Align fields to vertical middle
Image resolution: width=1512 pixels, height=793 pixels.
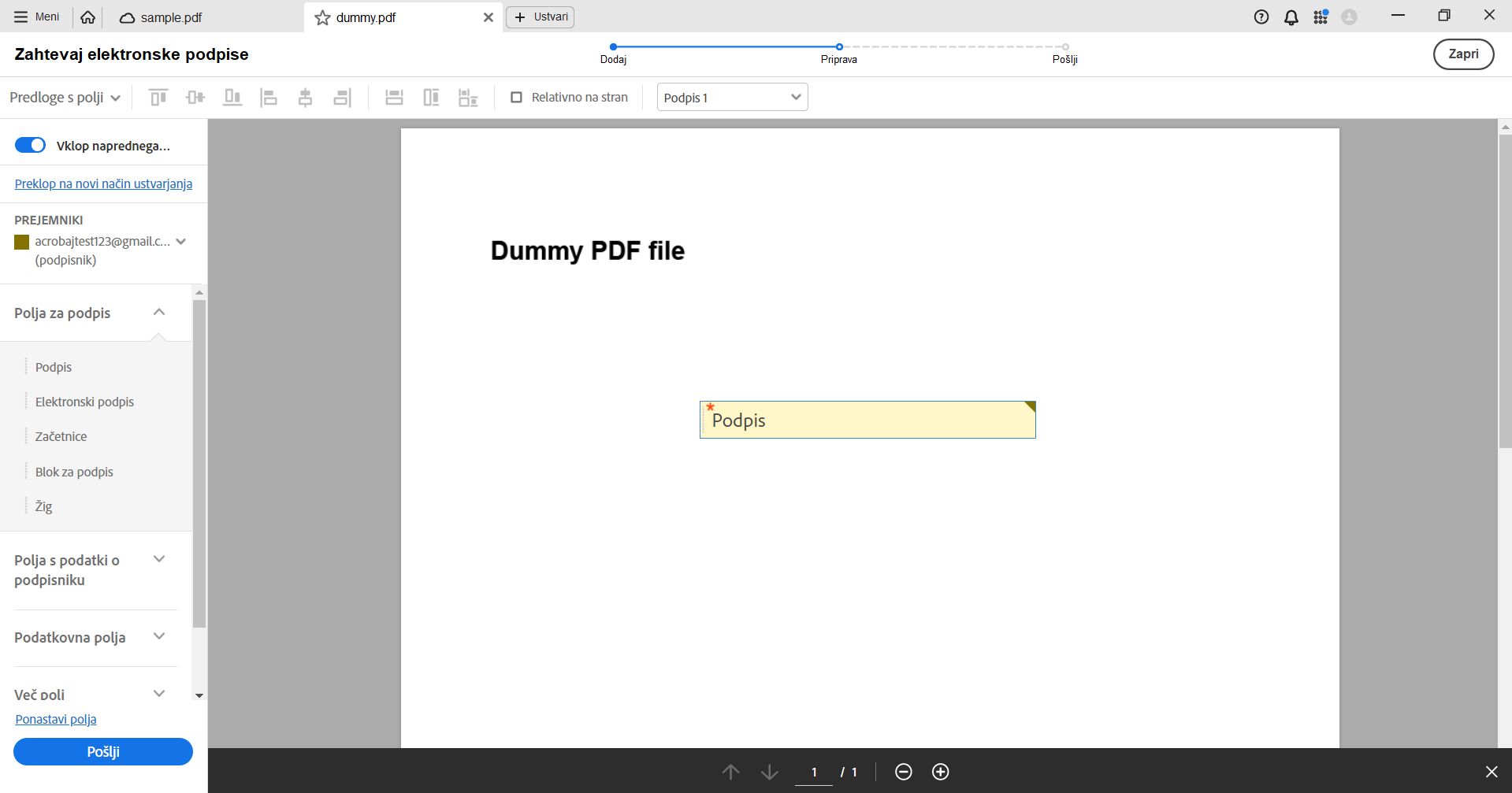point(195,98)
